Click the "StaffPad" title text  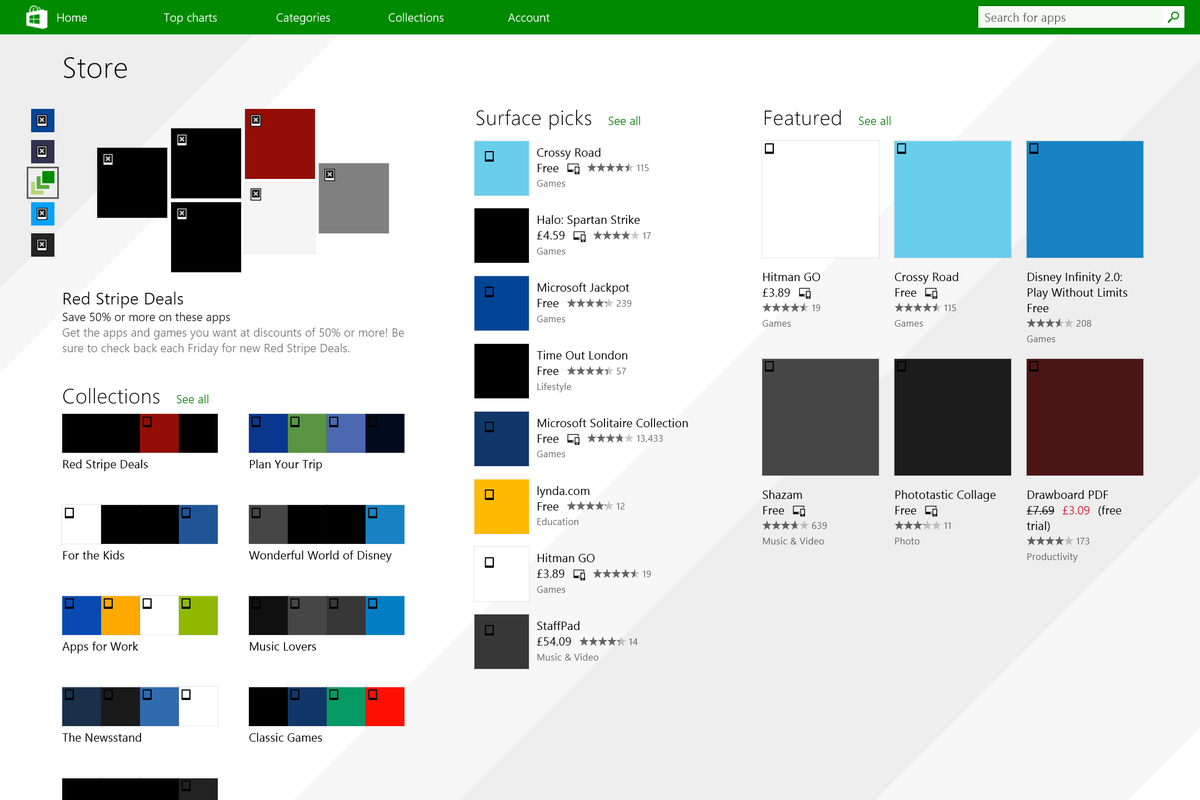(558, 626)
